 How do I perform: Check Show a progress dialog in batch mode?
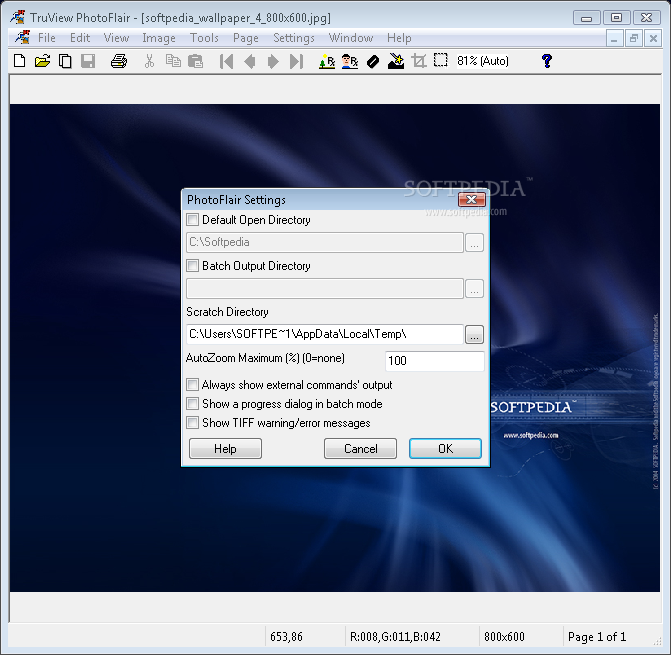[193, 403]
